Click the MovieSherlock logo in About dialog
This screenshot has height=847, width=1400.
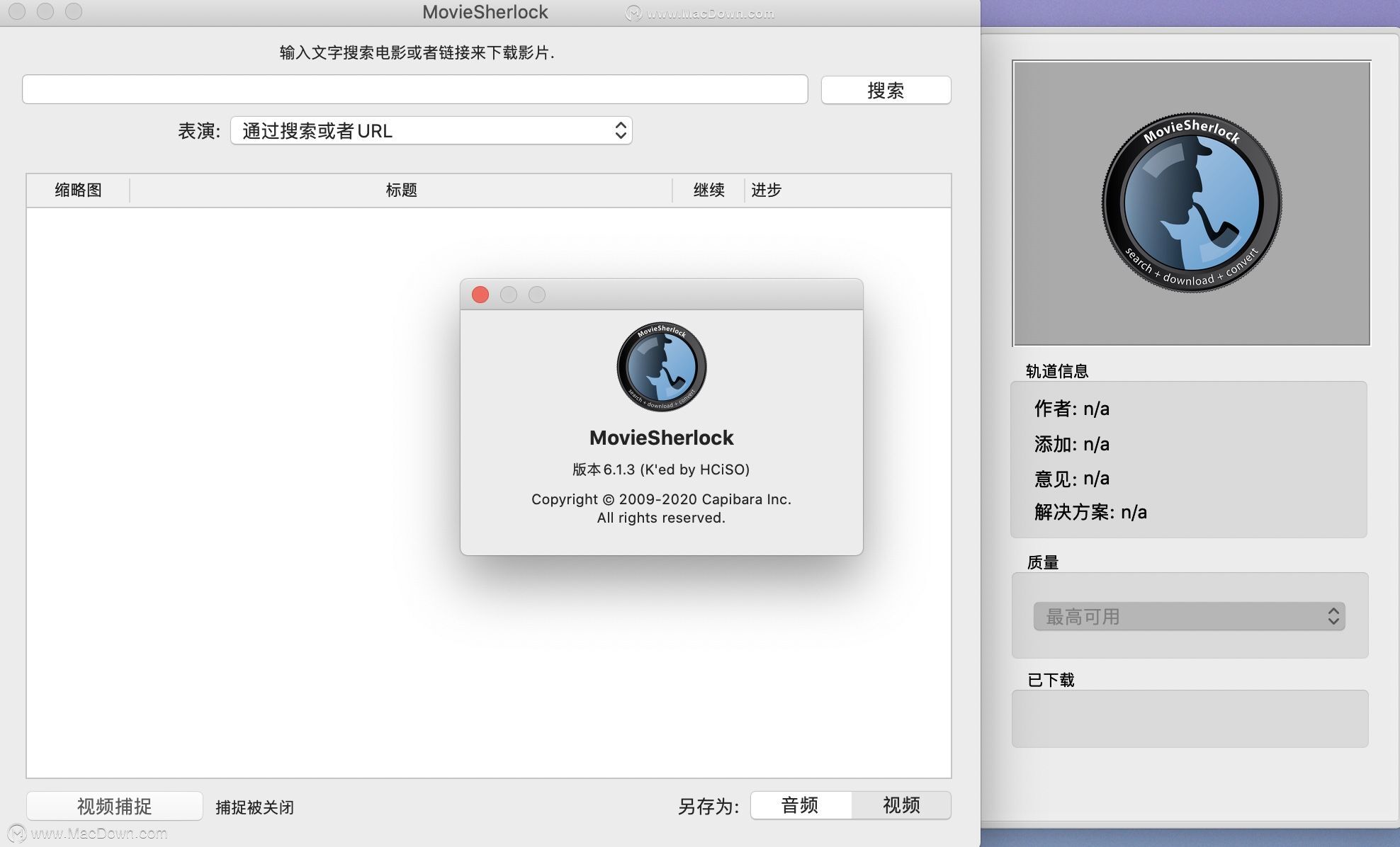(661, 366)
